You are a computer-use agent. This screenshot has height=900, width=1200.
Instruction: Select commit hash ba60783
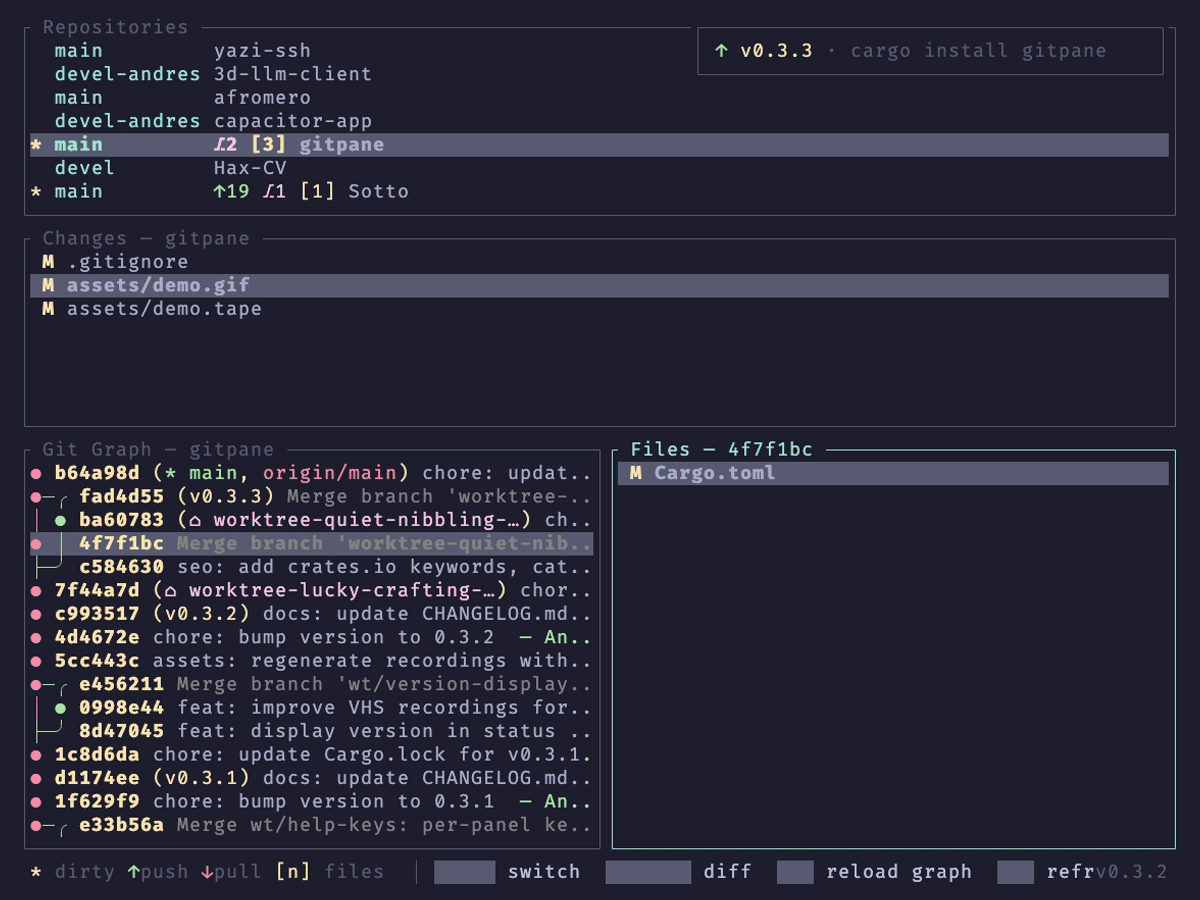[x=122, y=520]
